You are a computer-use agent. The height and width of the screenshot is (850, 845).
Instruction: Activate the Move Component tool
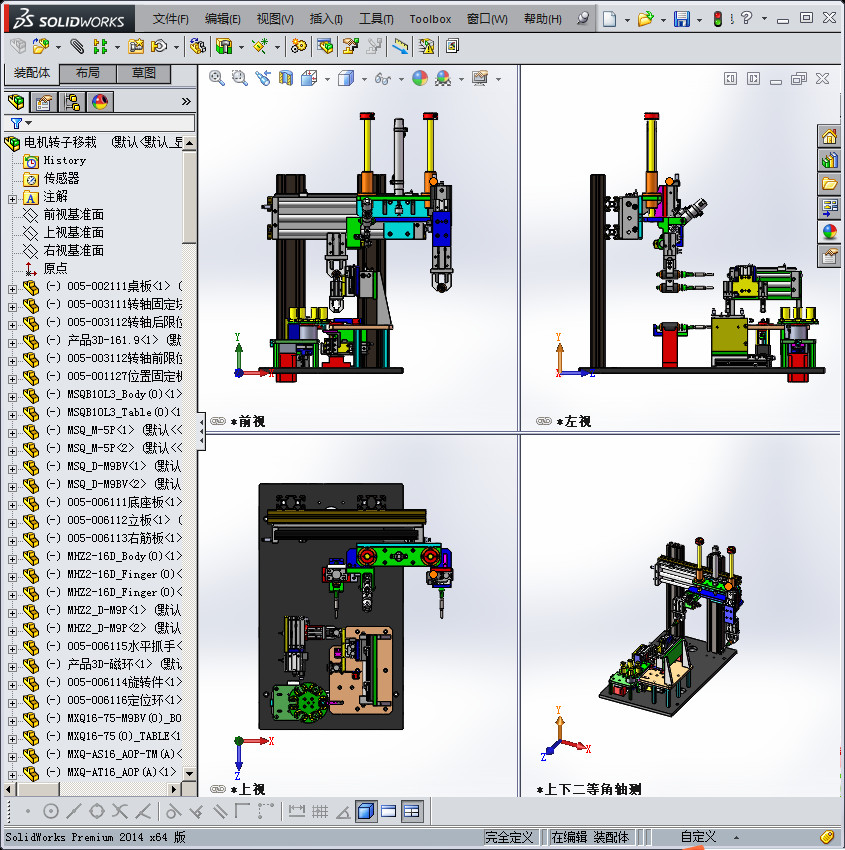pos(159,47)
